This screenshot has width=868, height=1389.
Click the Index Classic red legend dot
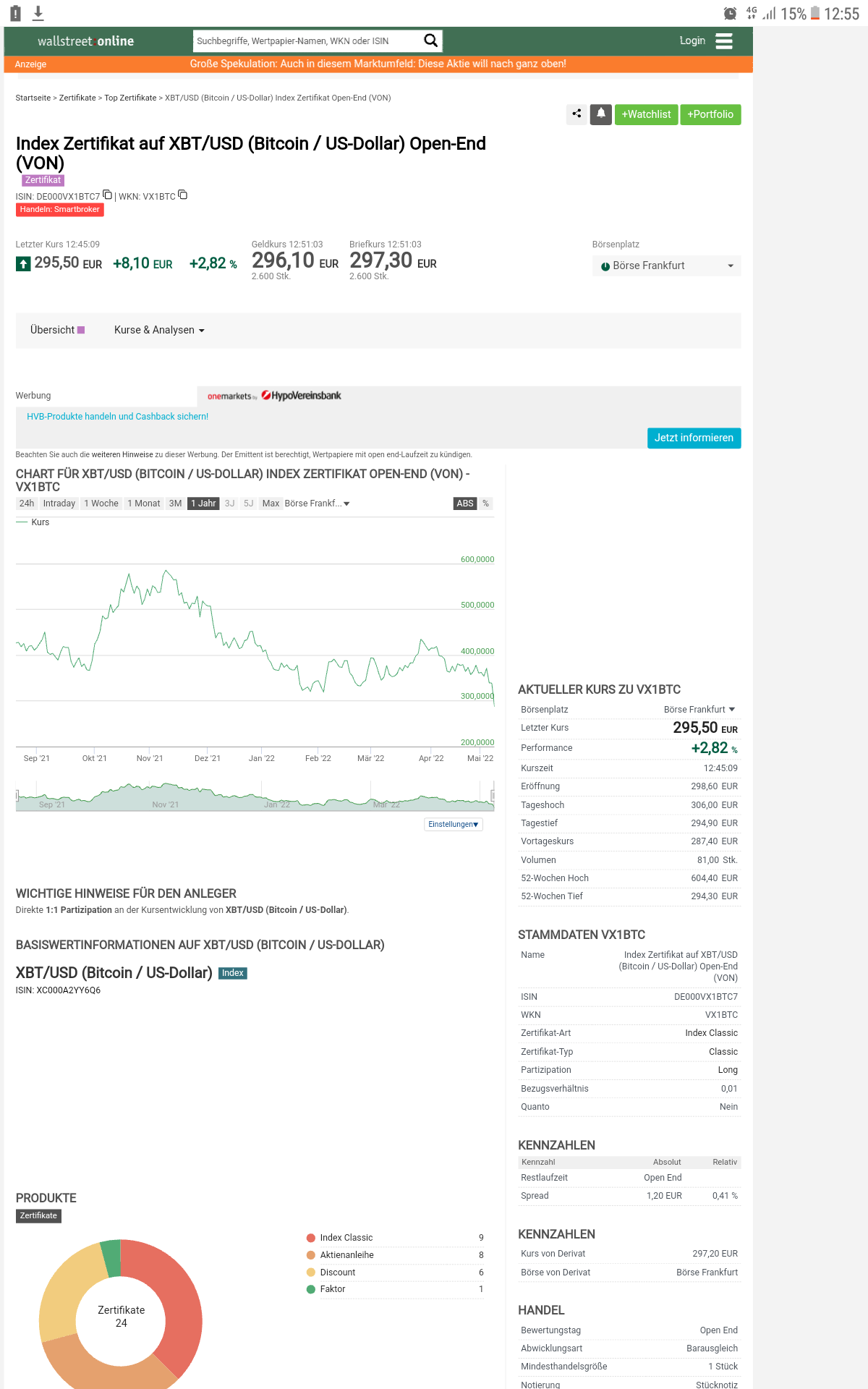311,1238
